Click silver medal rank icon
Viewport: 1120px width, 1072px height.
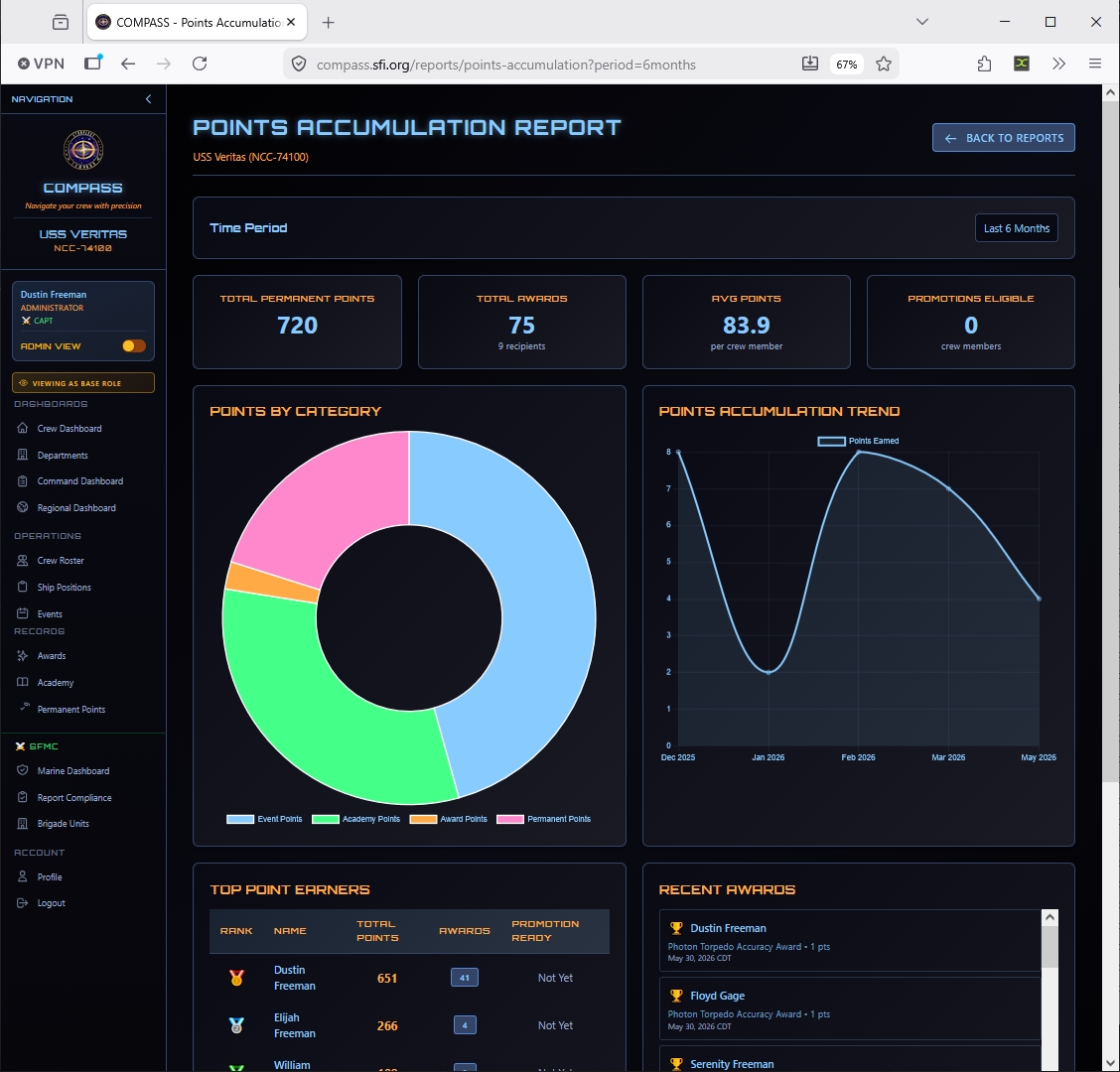point(236,1025)
